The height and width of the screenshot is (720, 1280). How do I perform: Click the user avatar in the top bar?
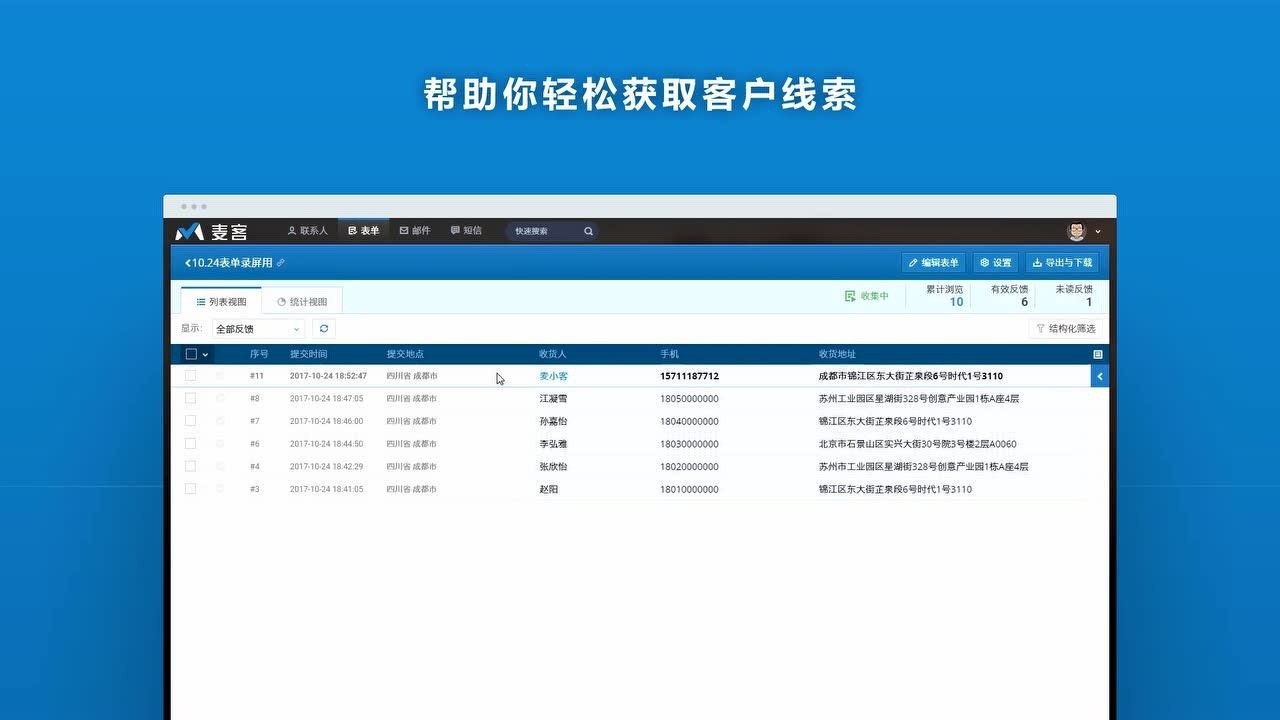(x=1076, y=231)
